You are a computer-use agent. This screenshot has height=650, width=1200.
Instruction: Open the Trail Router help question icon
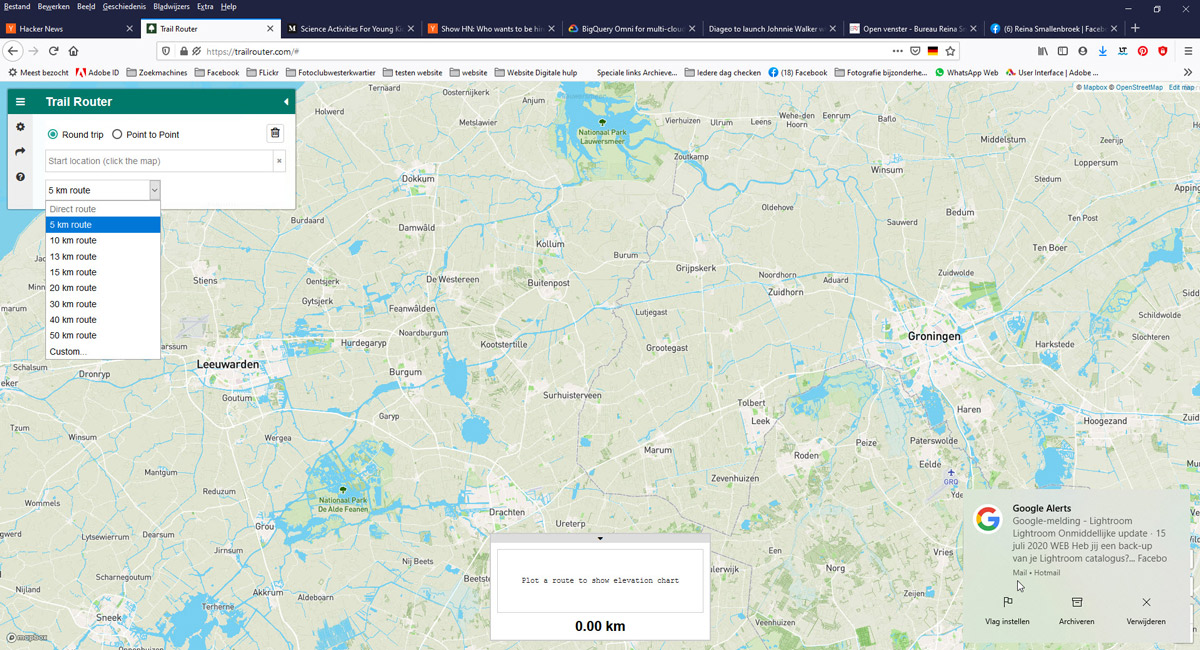20,177
